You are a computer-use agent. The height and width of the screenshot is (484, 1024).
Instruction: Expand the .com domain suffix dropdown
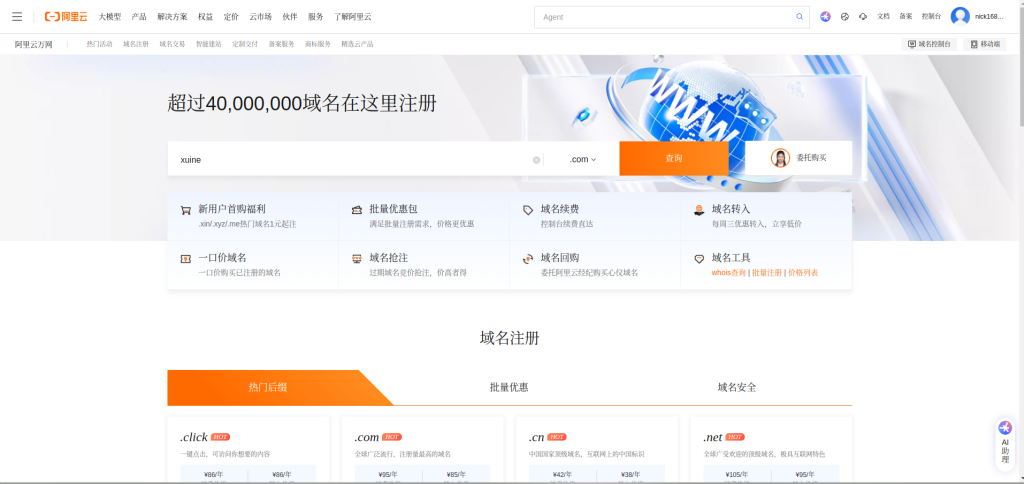pos(582,159)
